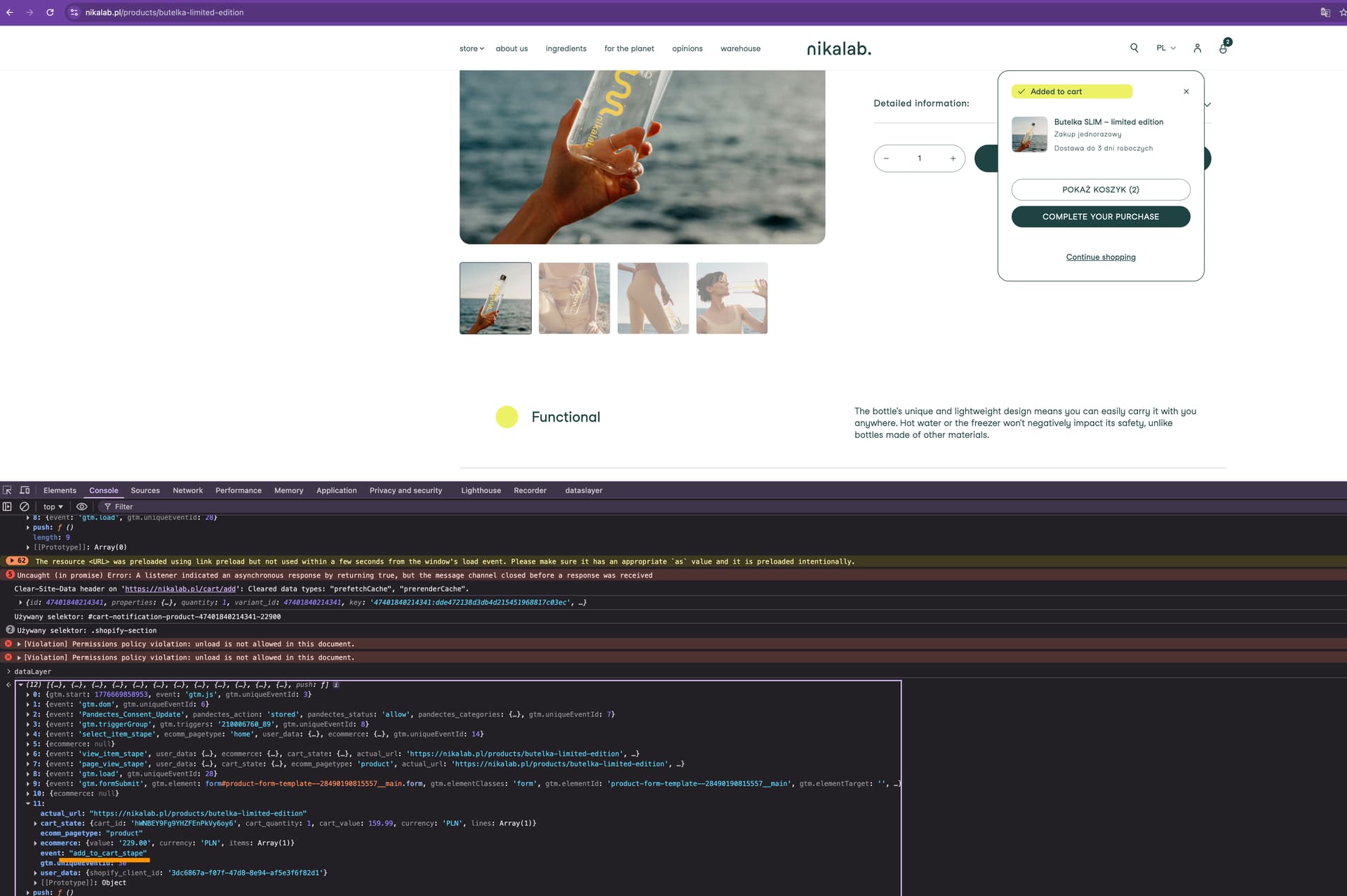
Task: Click COMPLETE YOUR PURCHASE button
Action: (x=1100, y=217)
